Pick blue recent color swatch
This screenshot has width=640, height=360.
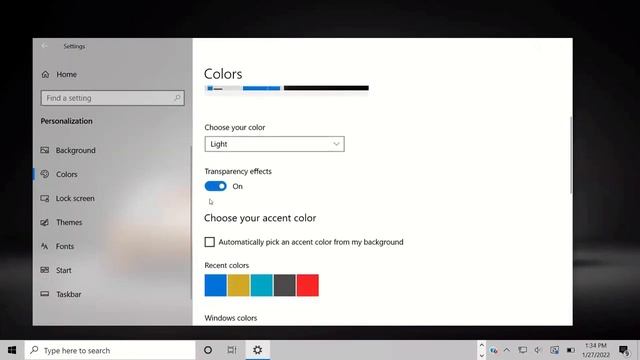pyautogui.click(x=216, y=285)
